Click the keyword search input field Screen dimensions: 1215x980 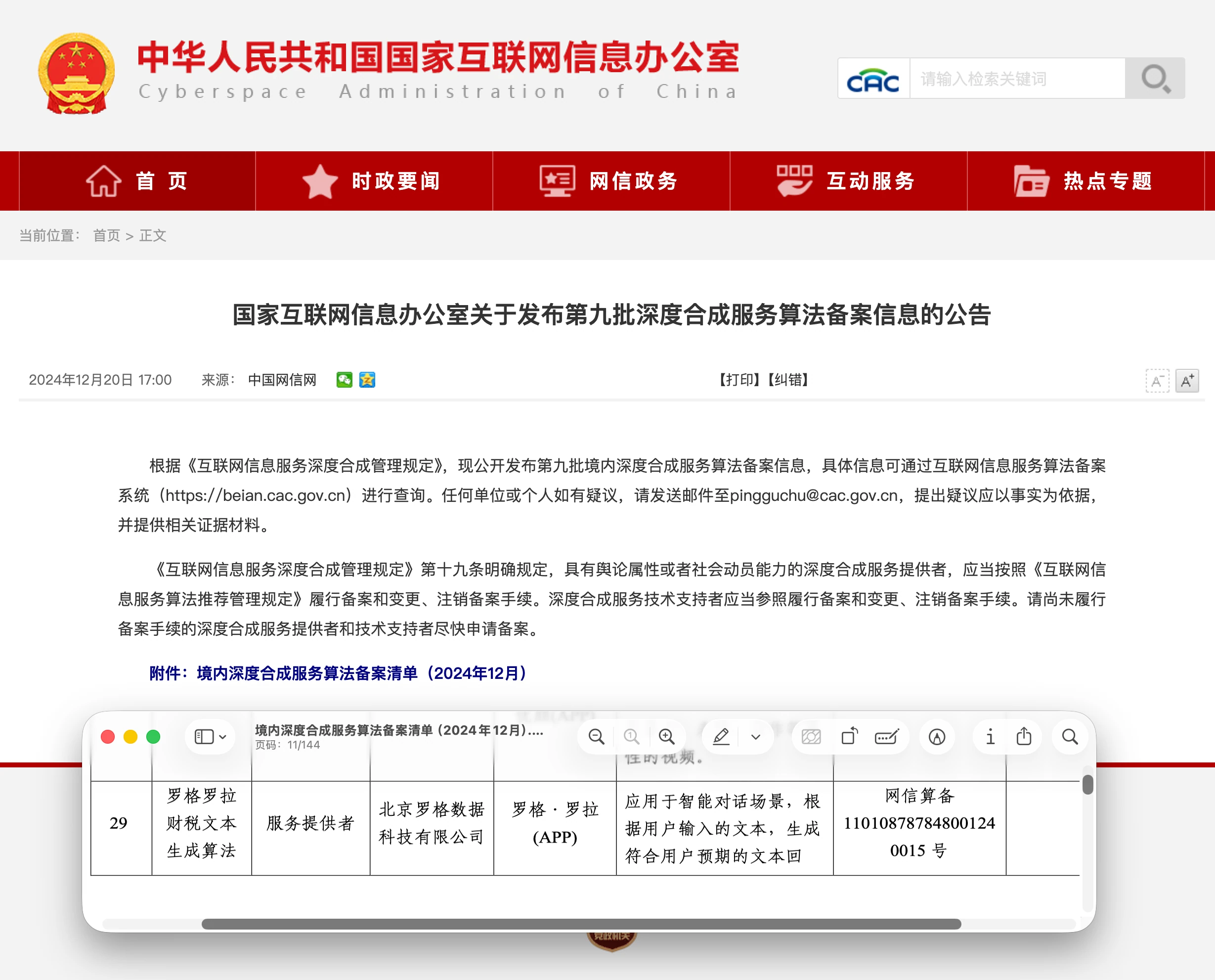pos(1017,79)
